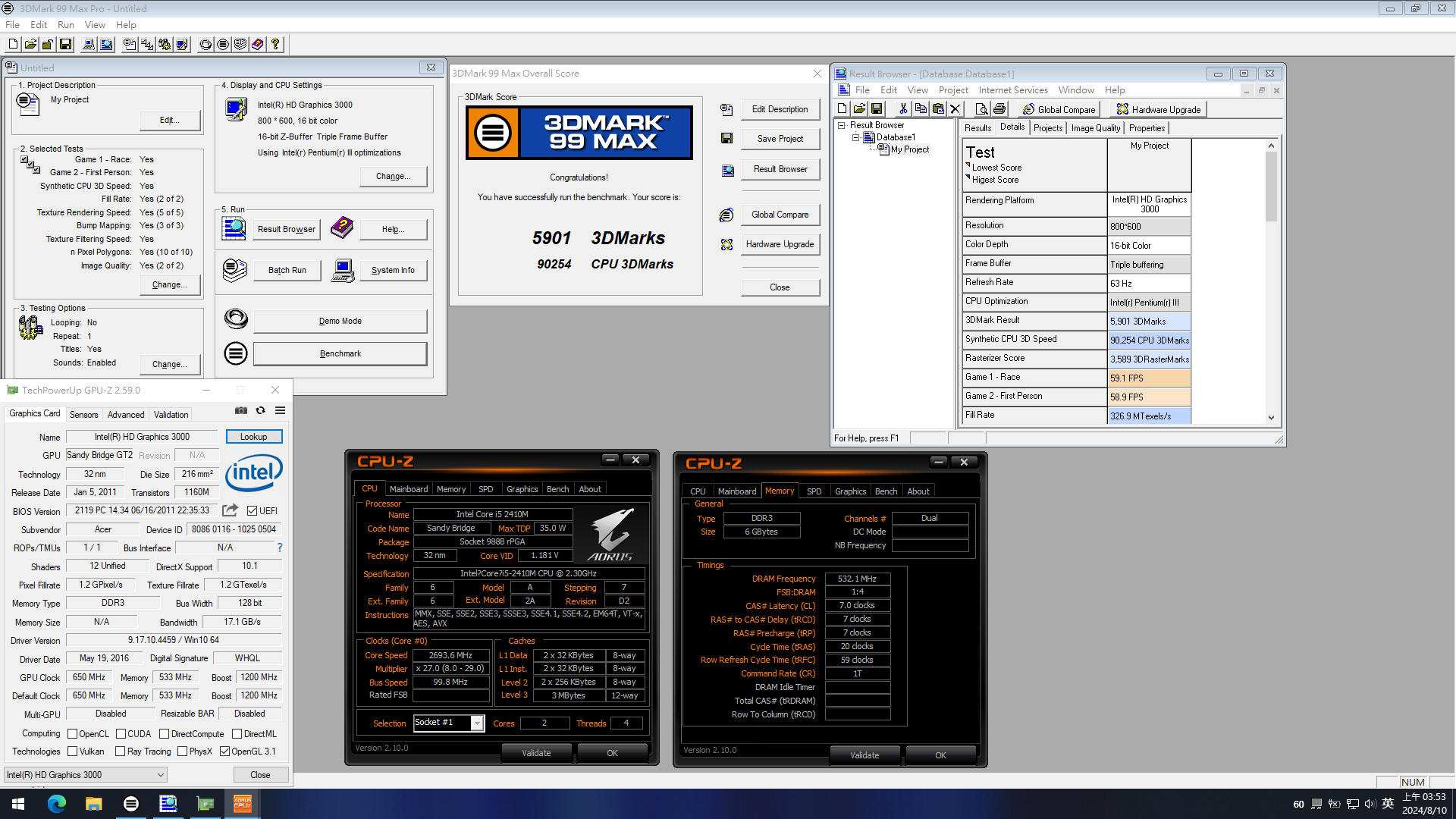The width and height of the screenshot is (1456, 819).
Task: Toggle PhysX checkbox in GPU-Z
Action: click(x=182, y=752)
